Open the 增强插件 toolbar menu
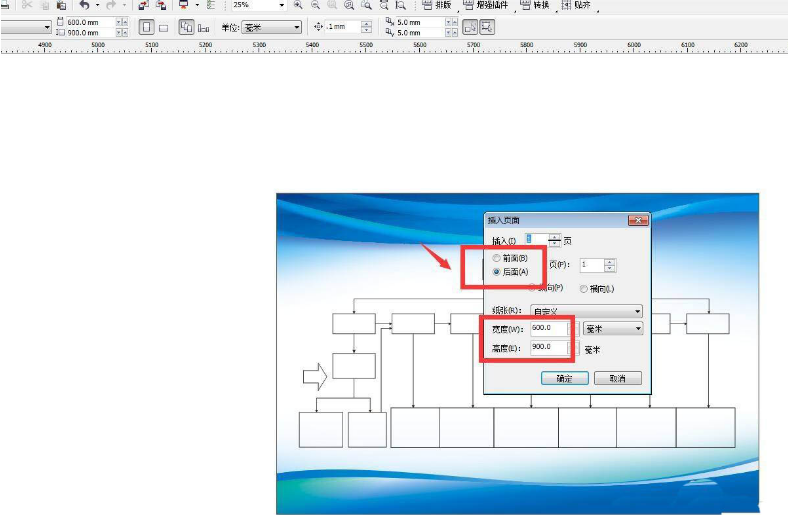The width and height of the screenshot is (788, 515). 486,5
